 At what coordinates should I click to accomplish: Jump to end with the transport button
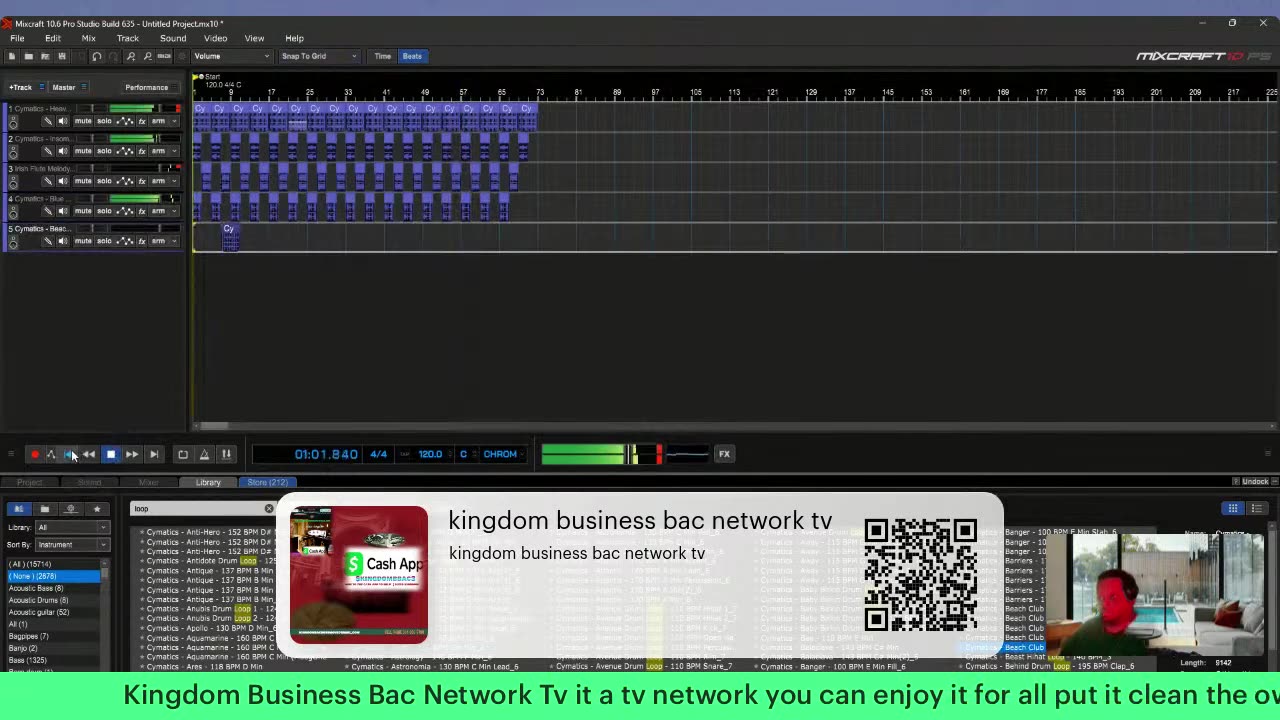pyautogui.click(x=154, y=454)
